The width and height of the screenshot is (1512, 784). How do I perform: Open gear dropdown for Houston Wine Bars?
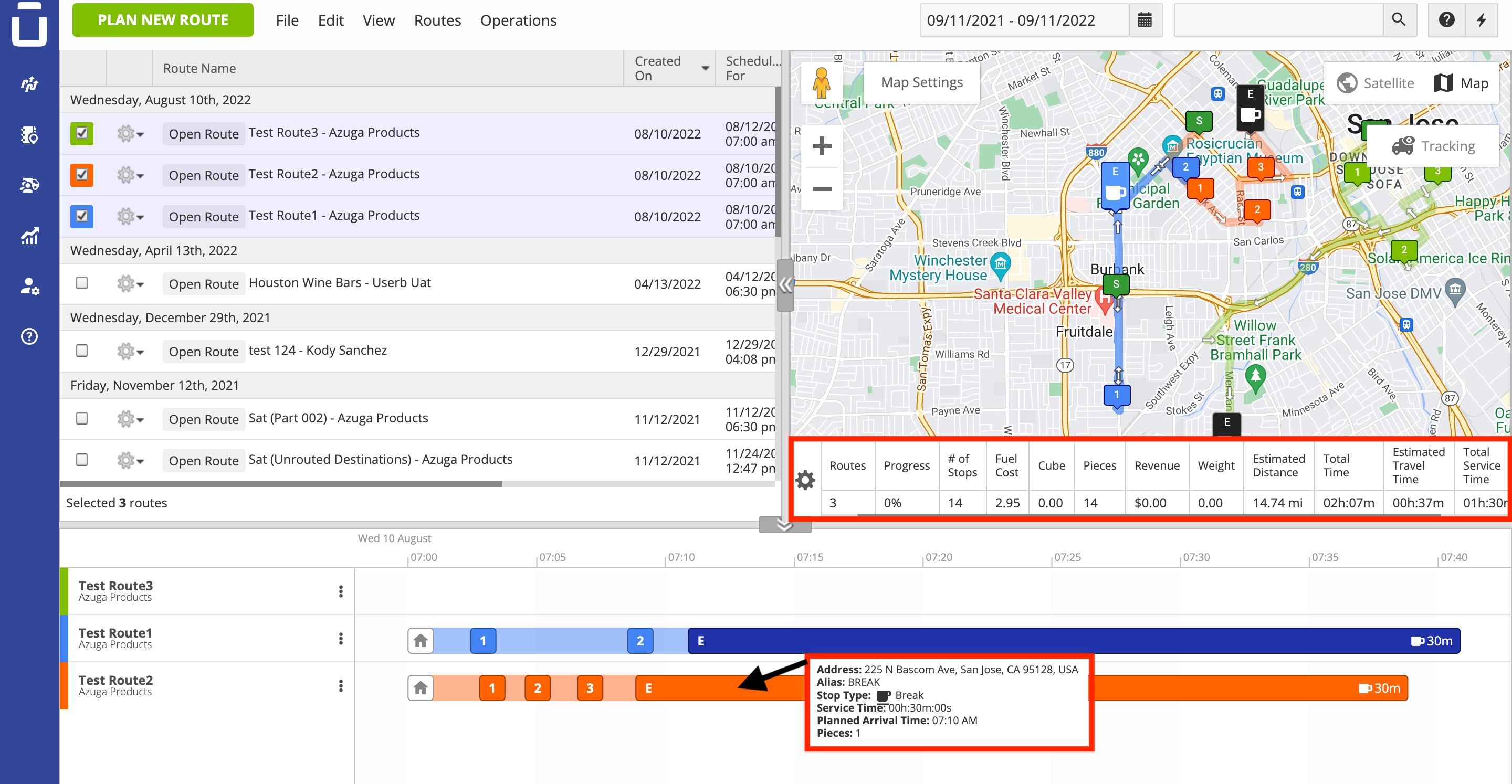pyautogui.click(x=130, y=284)
